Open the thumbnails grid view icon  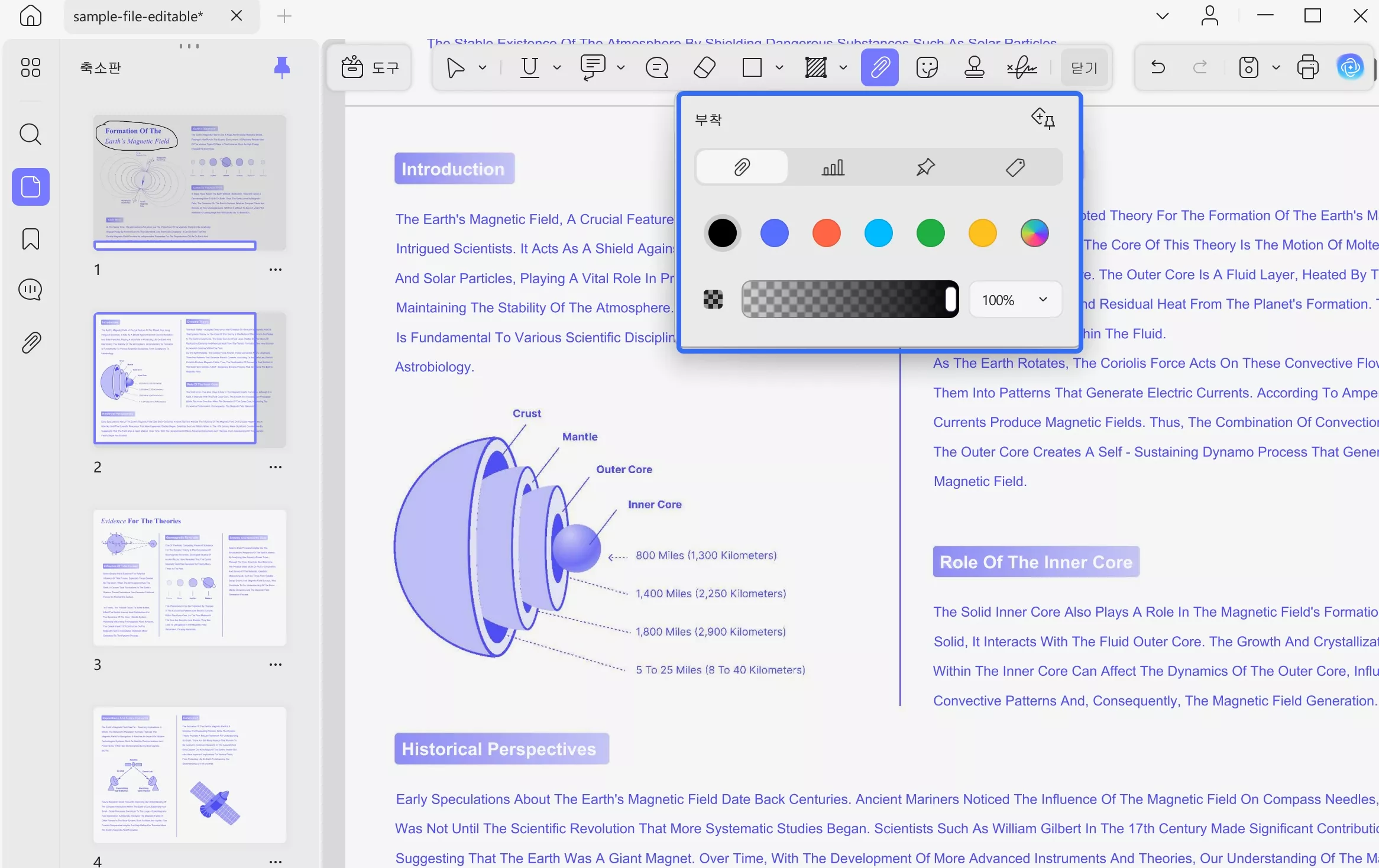click(31, 67)
